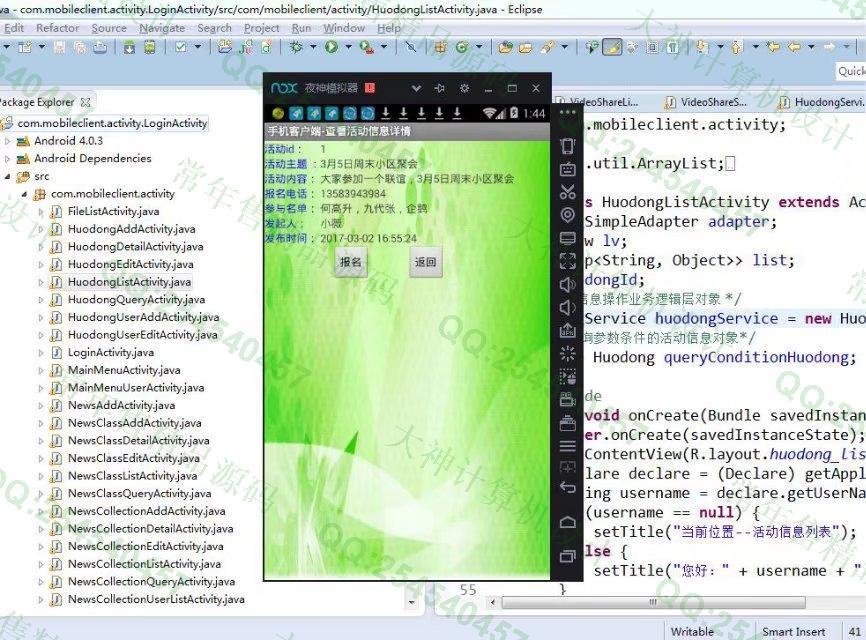
Task: Open recent apps in Nox sidebar
Action: point(568,556)
